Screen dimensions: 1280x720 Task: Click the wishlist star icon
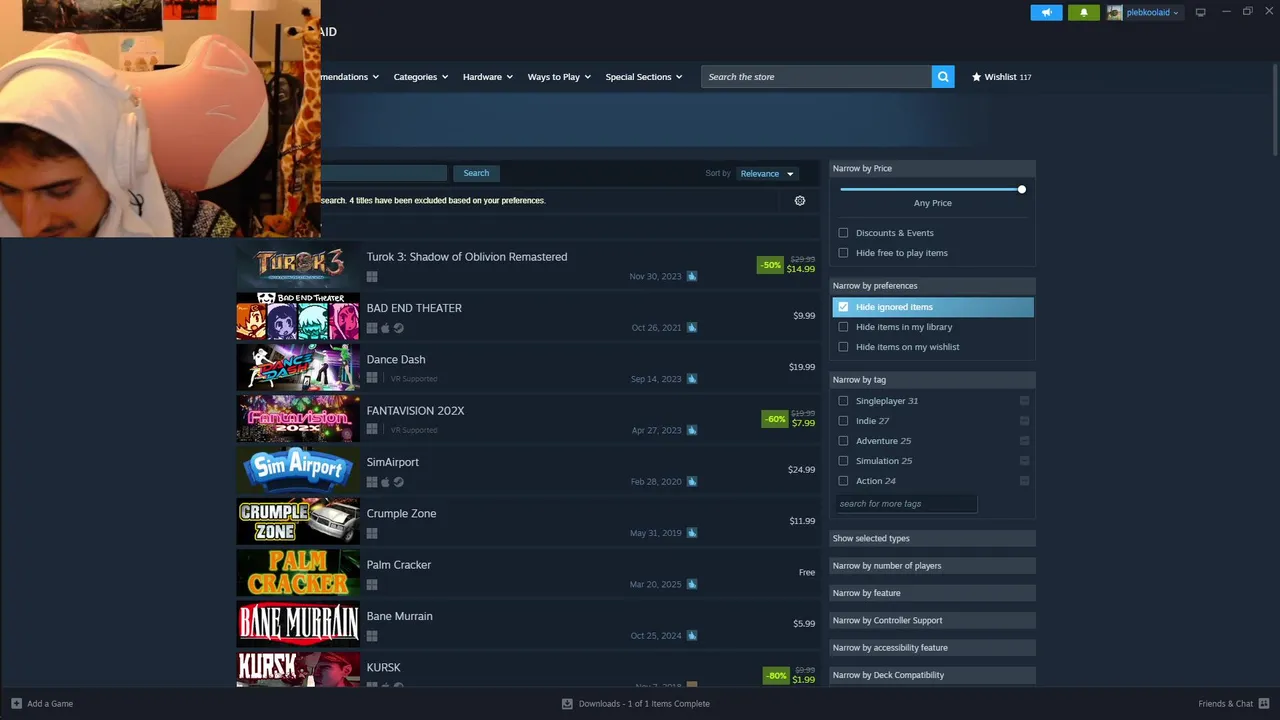[976, 77]
